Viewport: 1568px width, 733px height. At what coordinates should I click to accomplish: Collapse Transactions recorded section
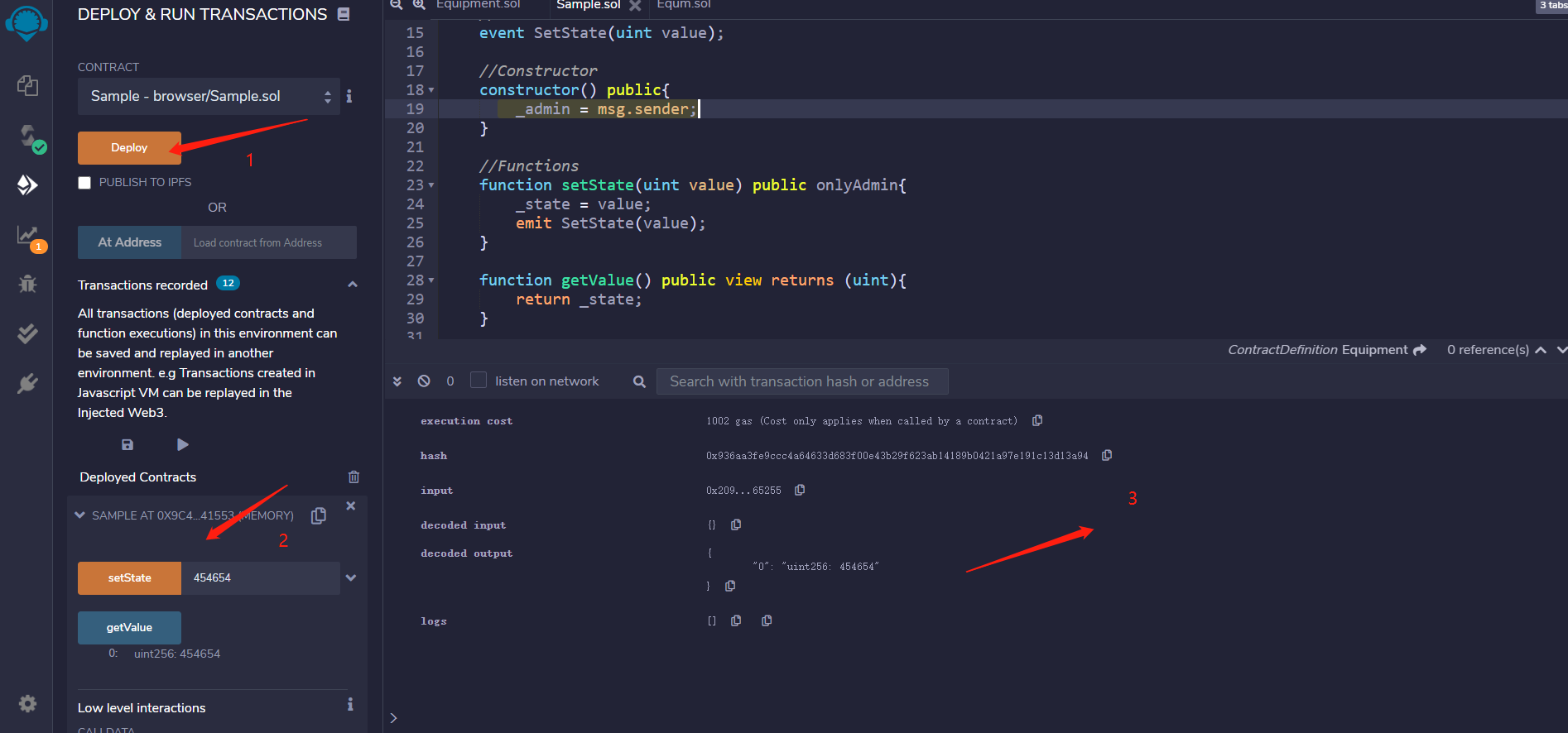[353, 285]
